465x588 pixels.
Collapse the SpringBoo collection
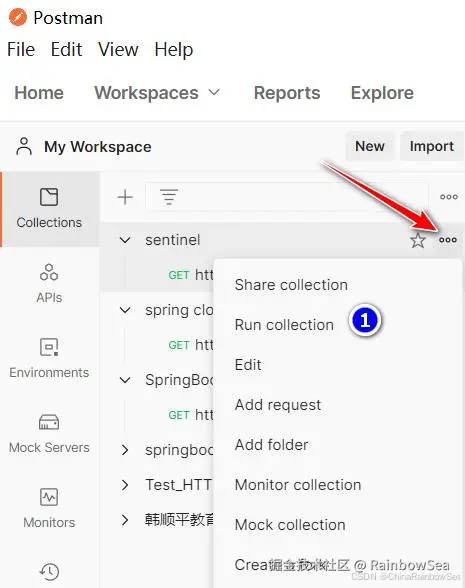[x=125, y=380]
